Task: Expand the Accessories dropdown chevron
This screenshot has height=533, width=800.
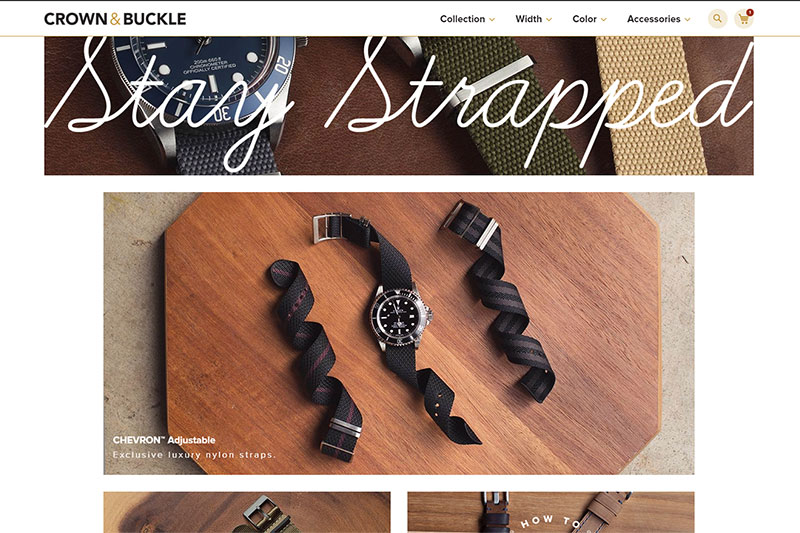Action: 687,19
